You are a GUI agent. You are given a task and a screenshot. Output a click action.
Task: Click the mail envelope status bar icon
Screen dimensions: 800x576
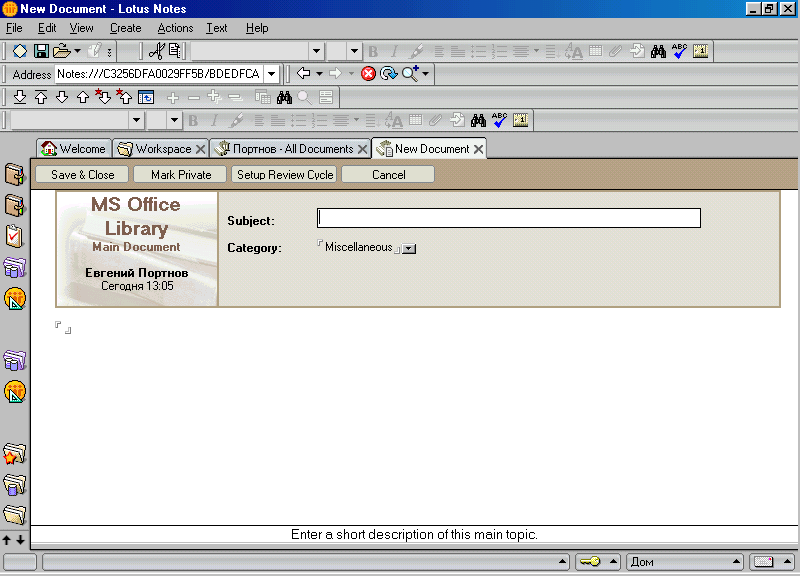[x=764, y=562]
